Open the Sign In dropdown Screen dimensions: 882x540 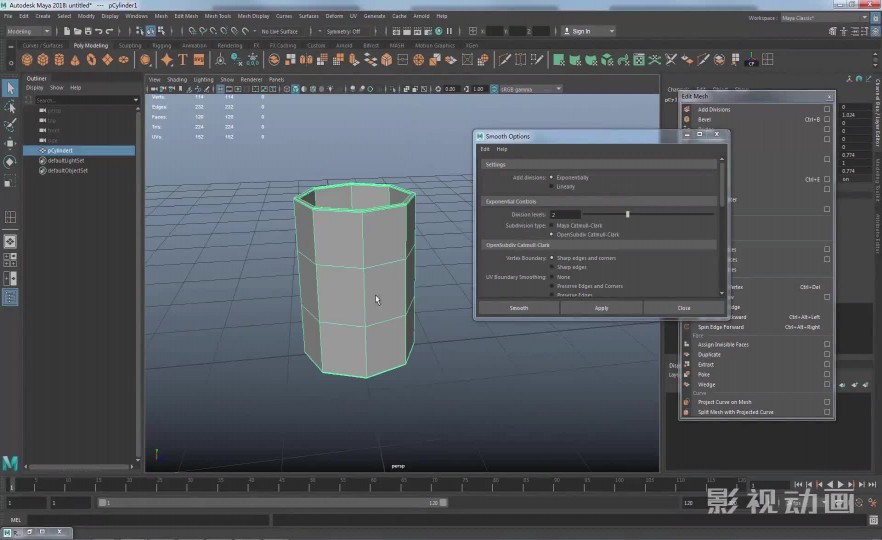[588, 32]
